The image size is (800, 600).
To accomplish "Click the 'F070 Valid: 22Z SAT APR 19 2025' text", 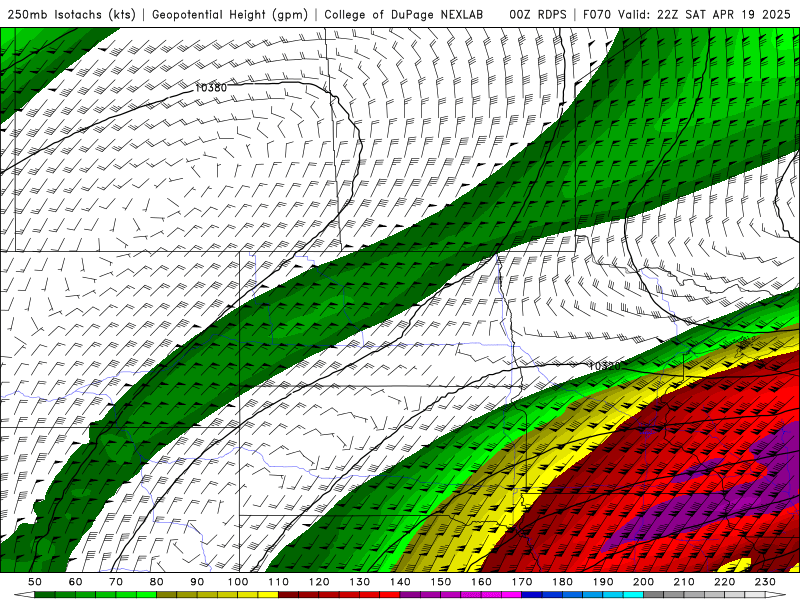I will pos(687,15).
